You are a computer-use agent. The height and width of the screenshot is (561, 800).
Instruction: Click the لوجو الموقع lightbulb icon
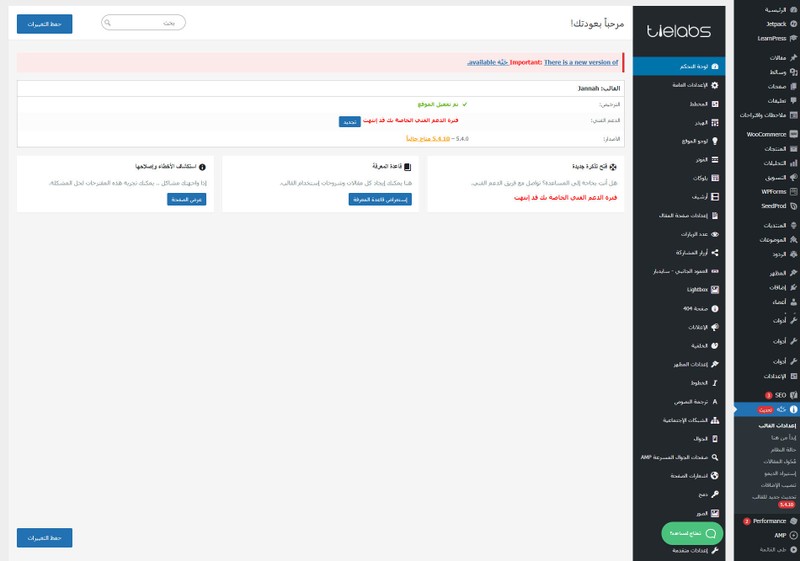[x=715, y=141]
